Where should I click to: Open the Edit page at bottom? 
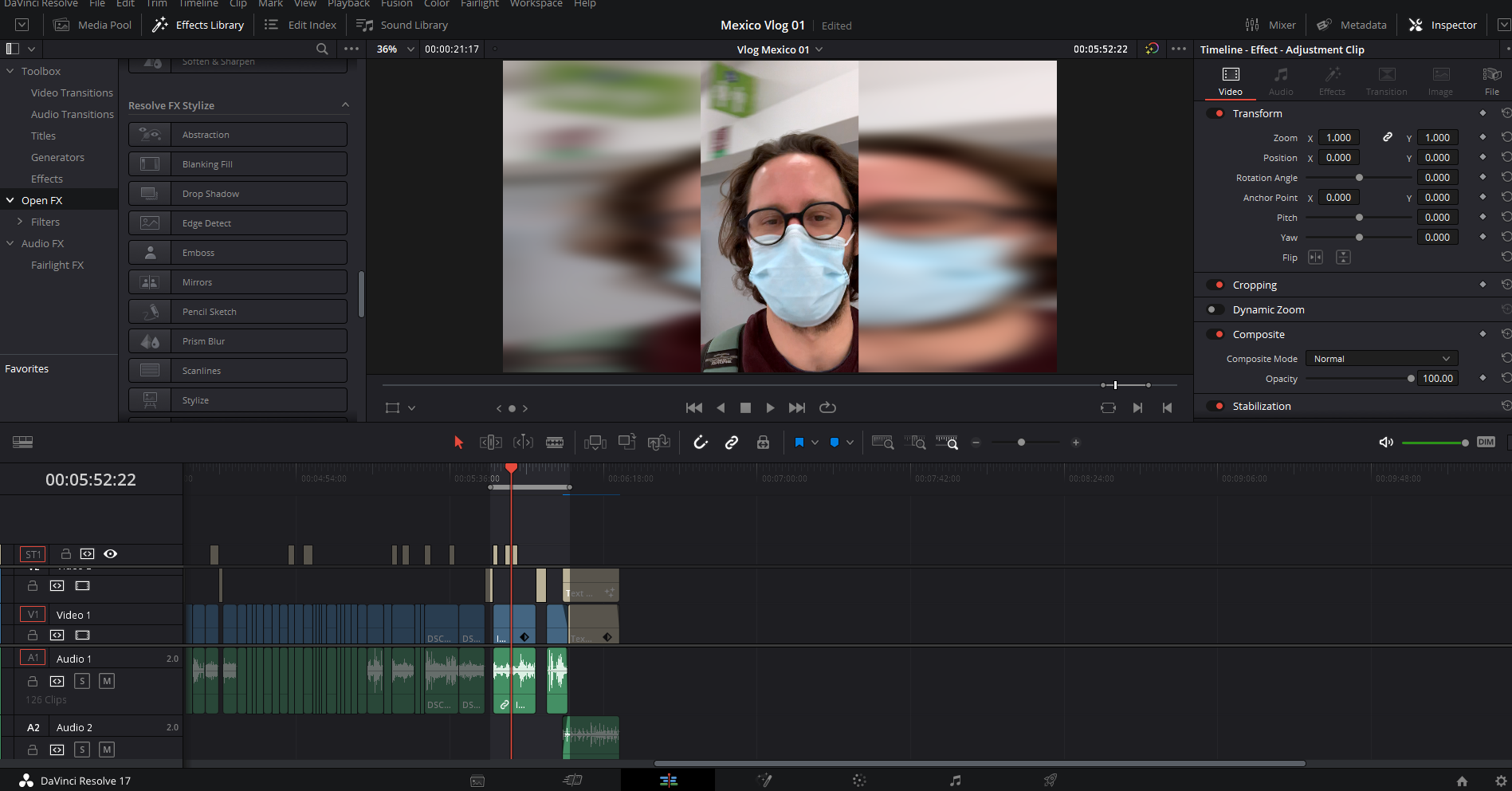[668, 781]
